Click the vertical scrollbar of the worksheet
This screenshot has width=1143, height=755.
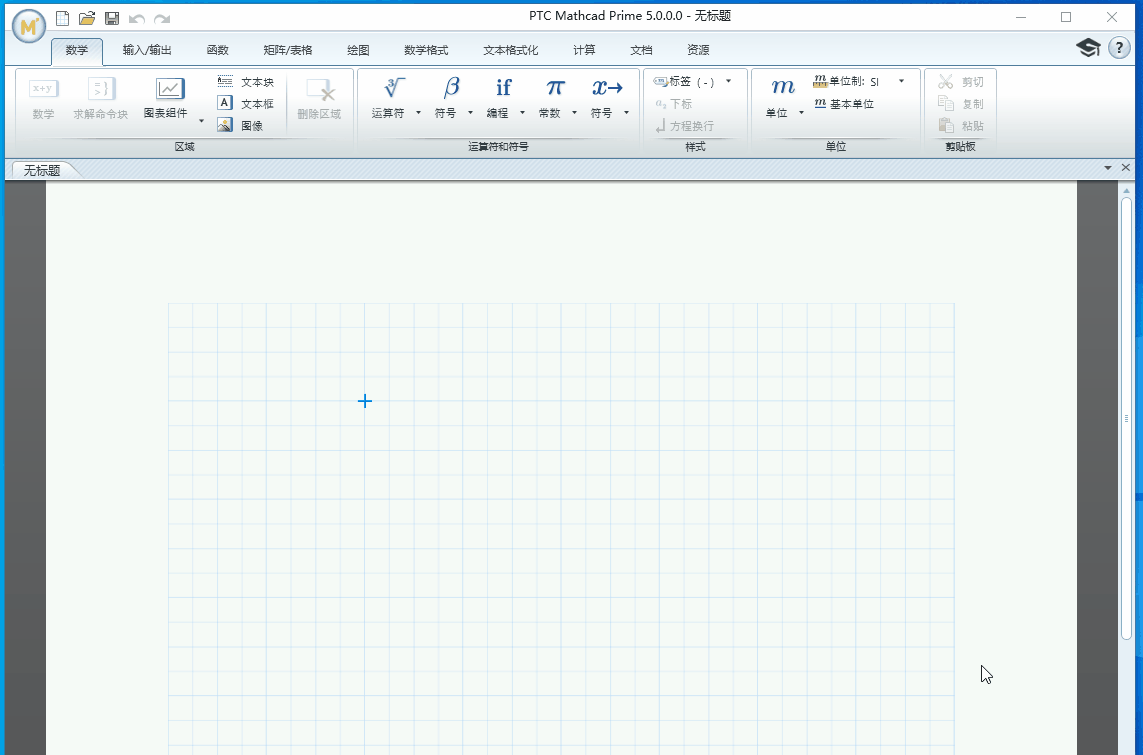(x=1126, y=418)
